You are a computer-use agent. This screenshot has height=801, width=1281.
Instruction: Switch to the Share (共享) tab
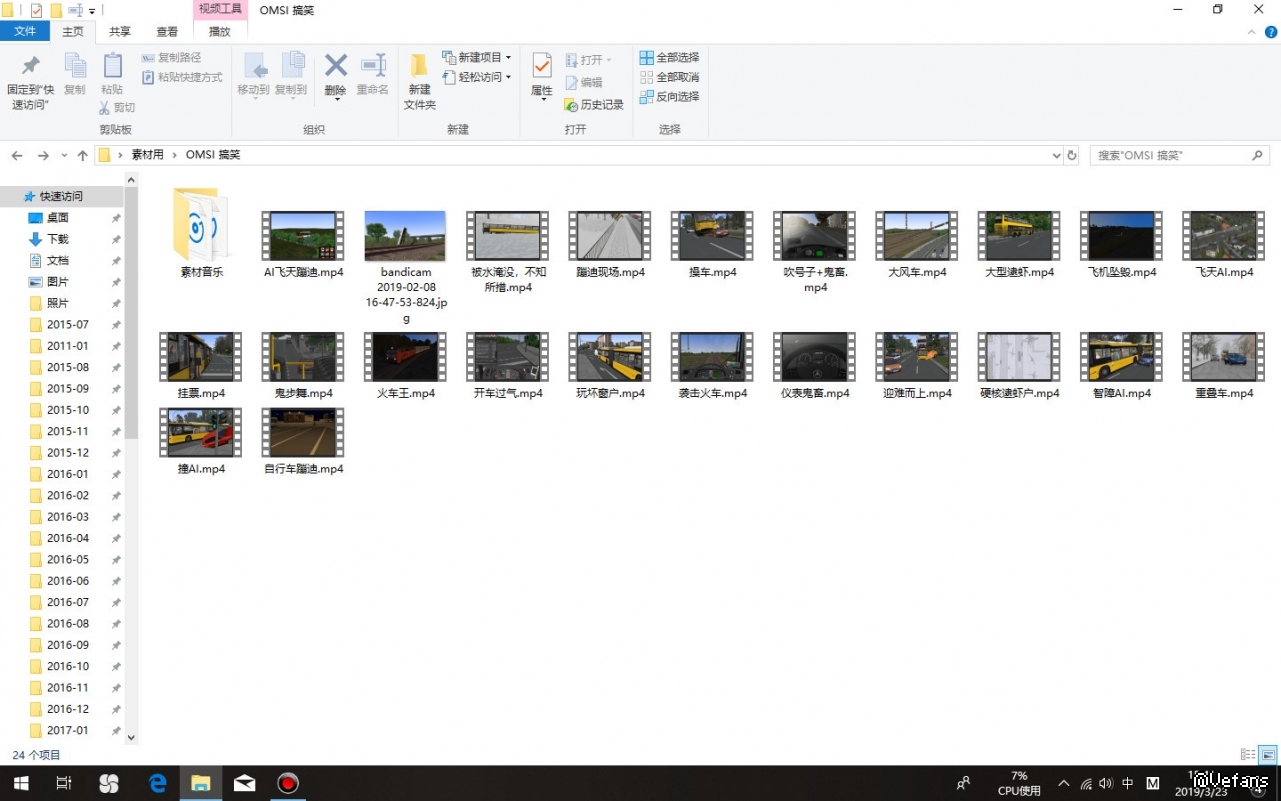(120, 31)
